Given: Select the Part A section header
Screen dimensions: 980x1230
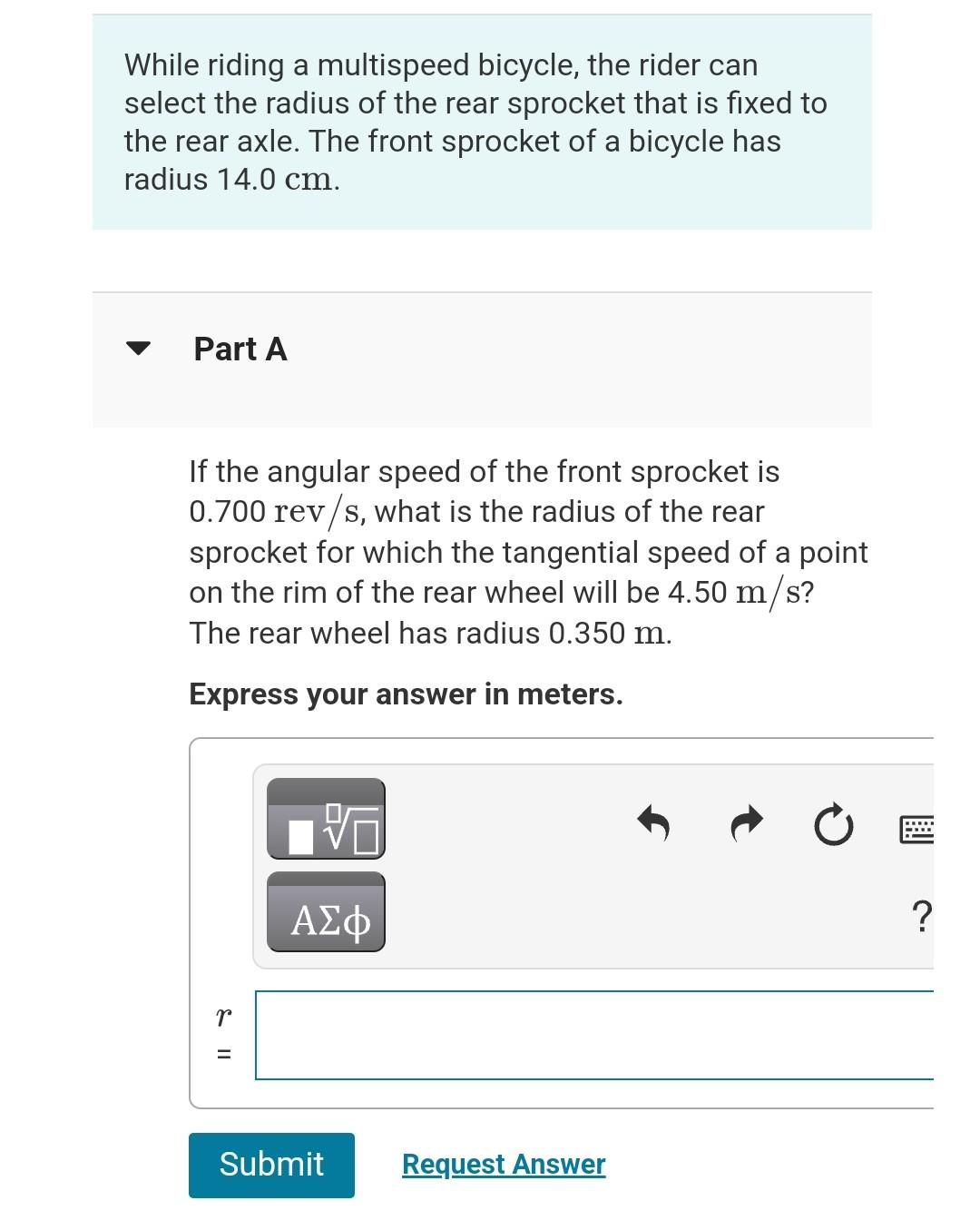Looking at the screenshot, I should tap(239, 349).
